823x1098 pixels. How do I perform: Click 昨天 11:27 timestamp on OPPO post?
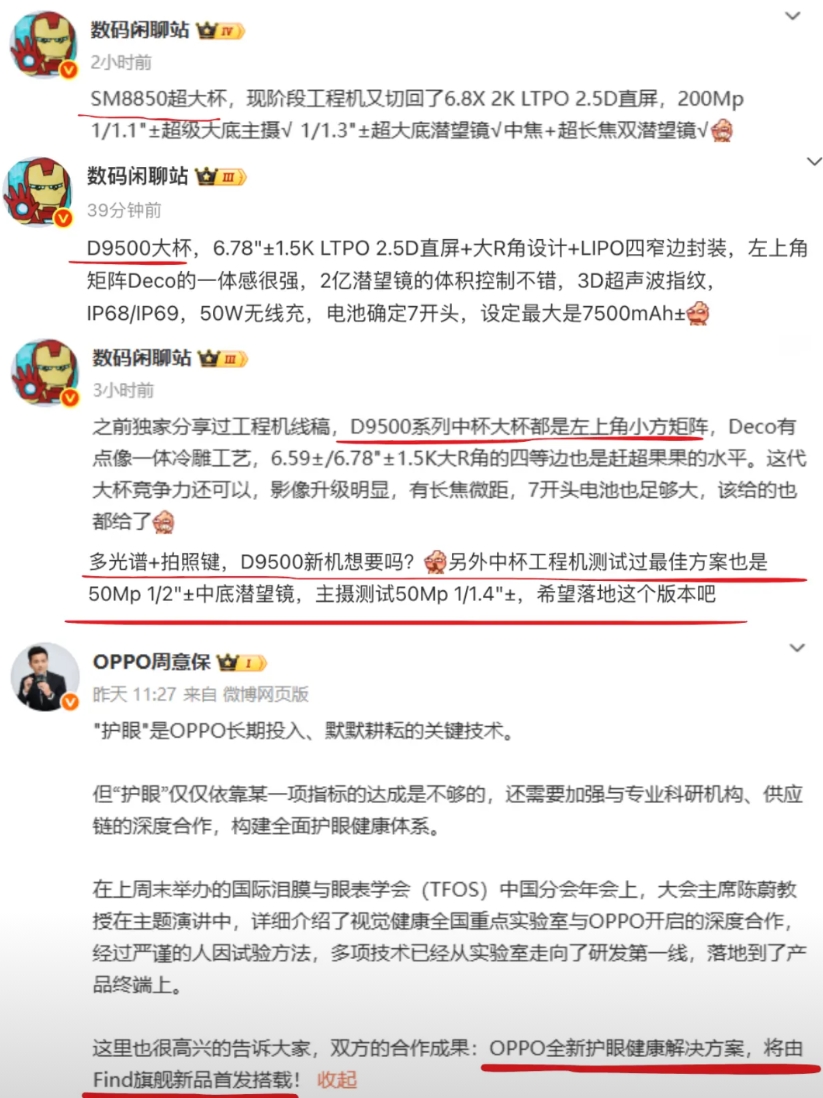pyautogui.click(x=134, y=694)
